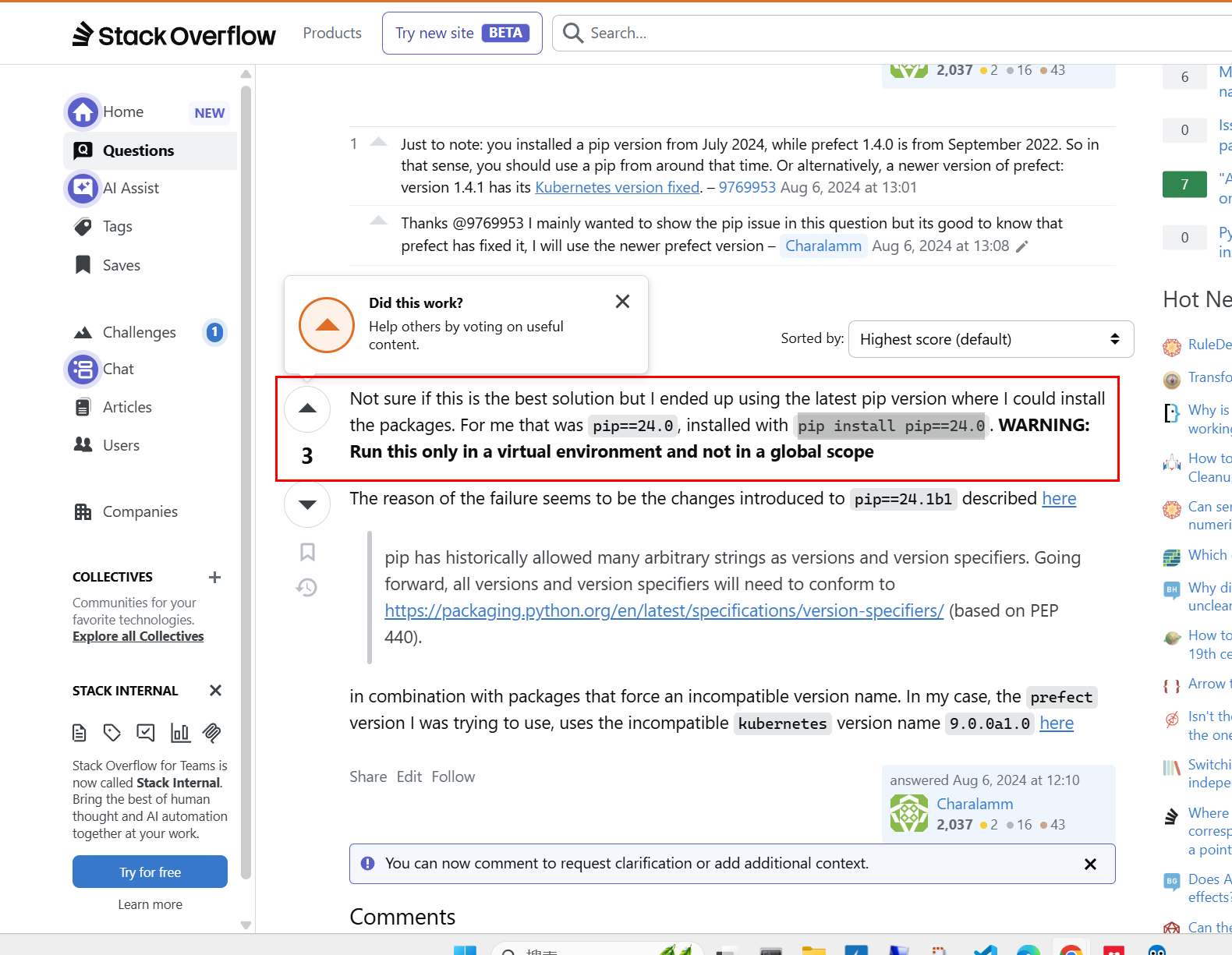Click the Stack Internal bar chart icon
Viewport: 1232px width, 955px height.
[x=179, y=733]
